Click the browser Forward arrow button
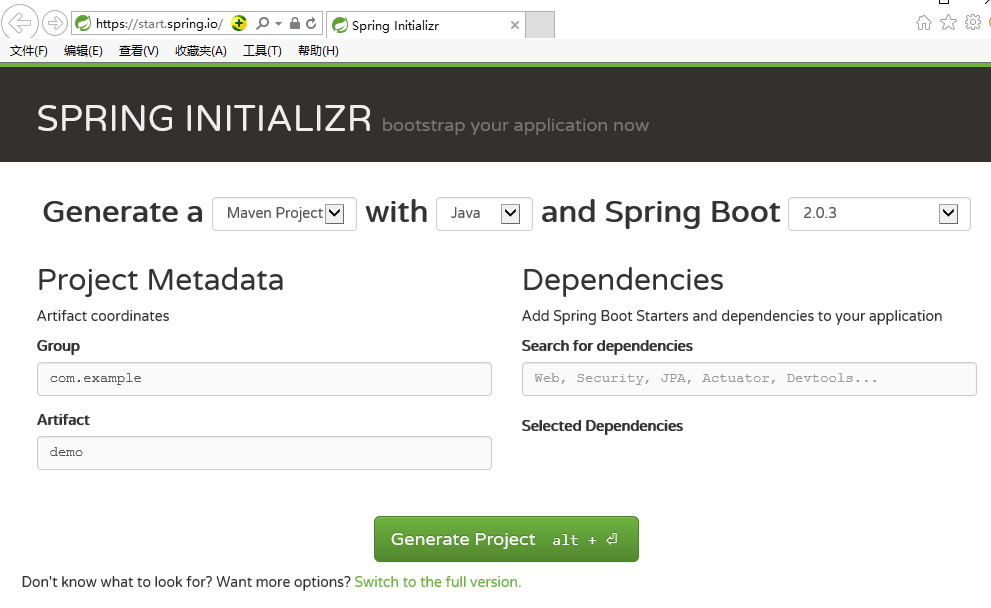Viewport: 991px width, 608px height. click(55, 24)
